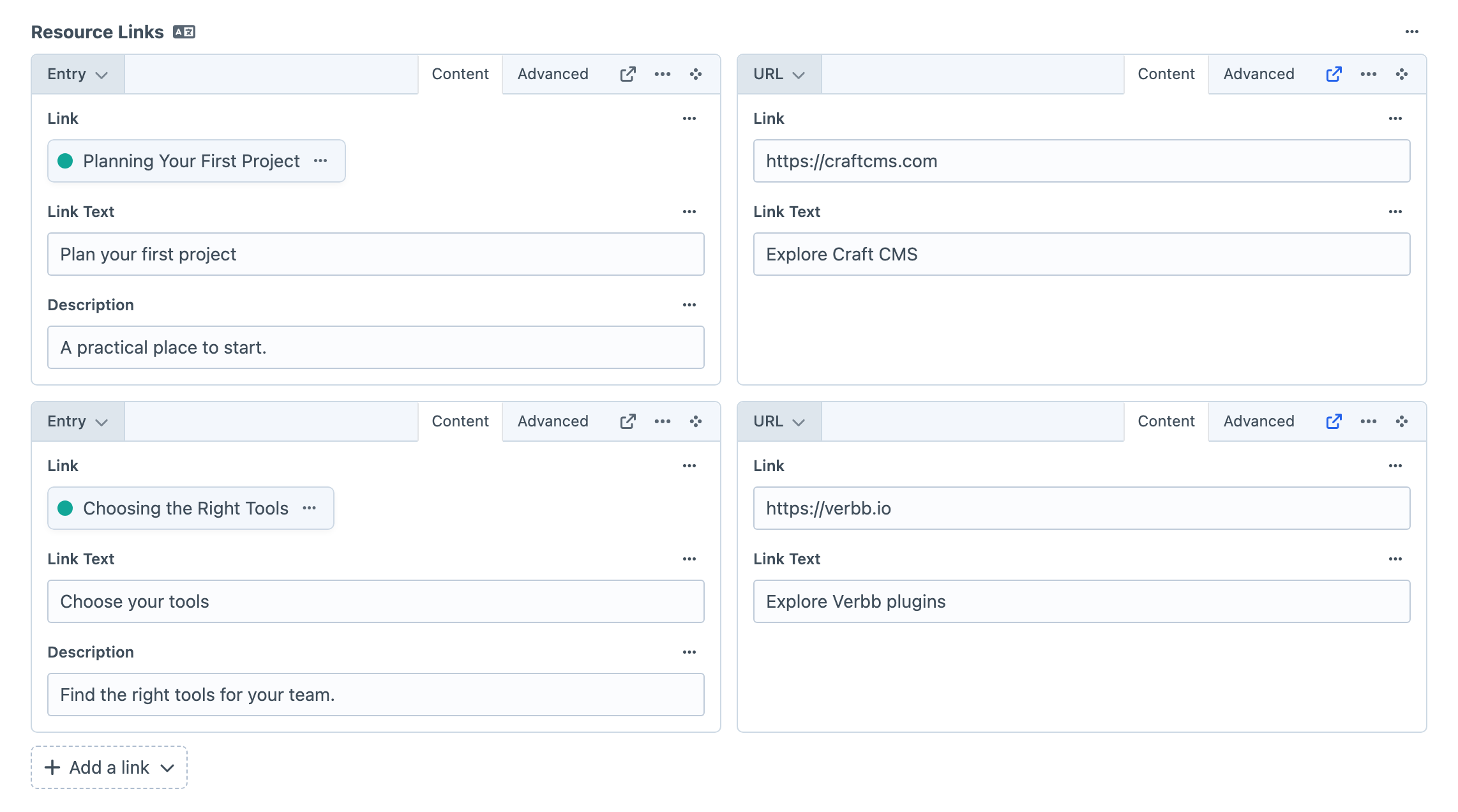Open external link icon in craftcms.com block
The height and width of the screenshot is (812, 1458).
[1334, 74]
